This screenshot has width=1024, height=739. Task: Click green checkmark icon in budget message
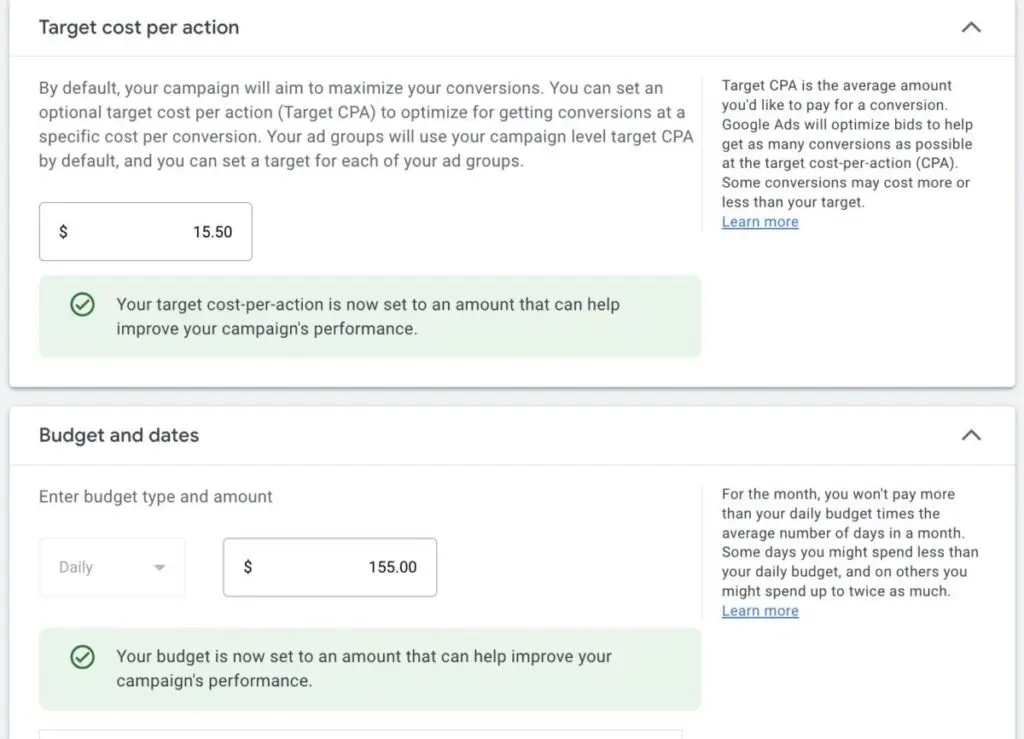(83, 657)
